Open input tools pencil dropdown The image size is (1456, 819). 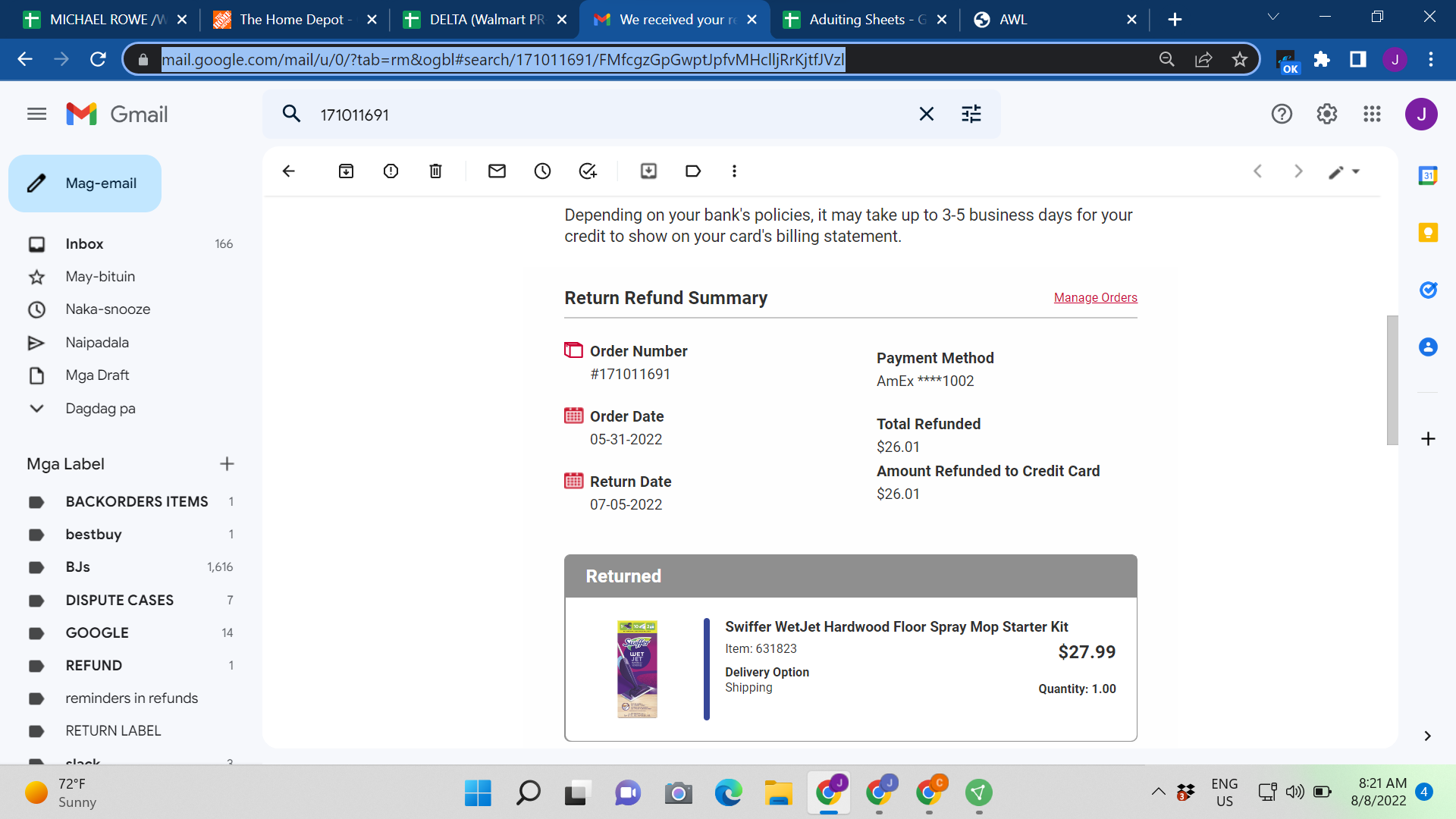[1344, 172]
